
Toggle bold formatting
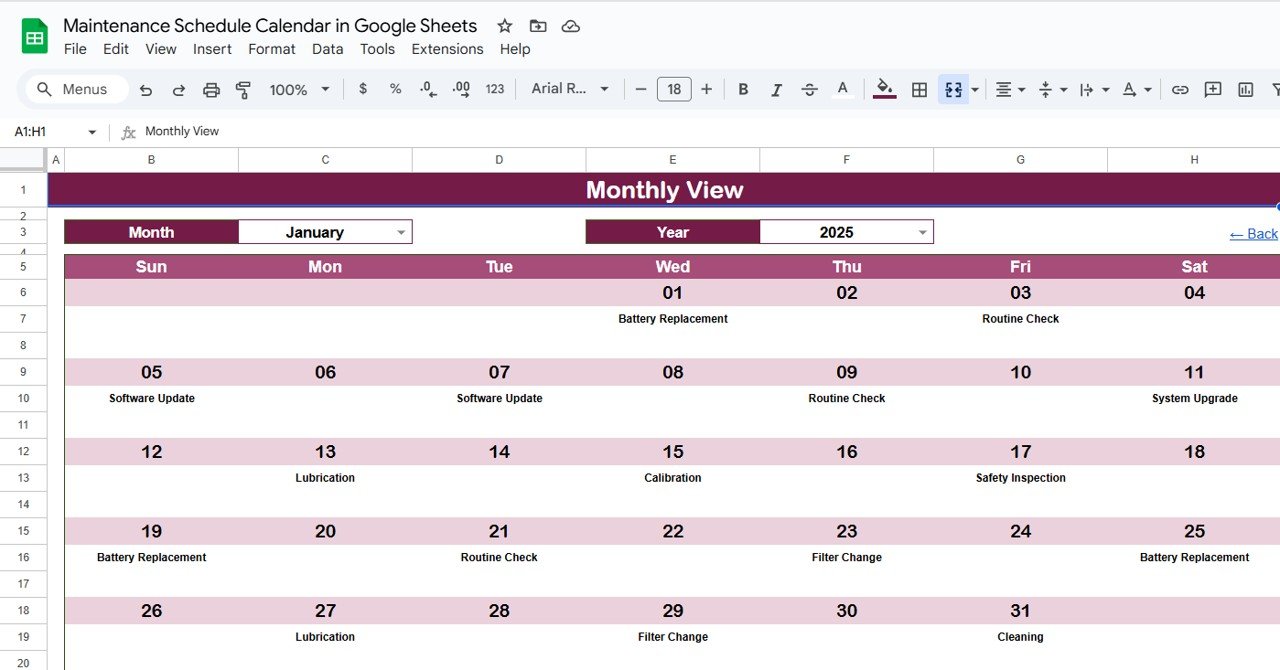tap(743, 89)
